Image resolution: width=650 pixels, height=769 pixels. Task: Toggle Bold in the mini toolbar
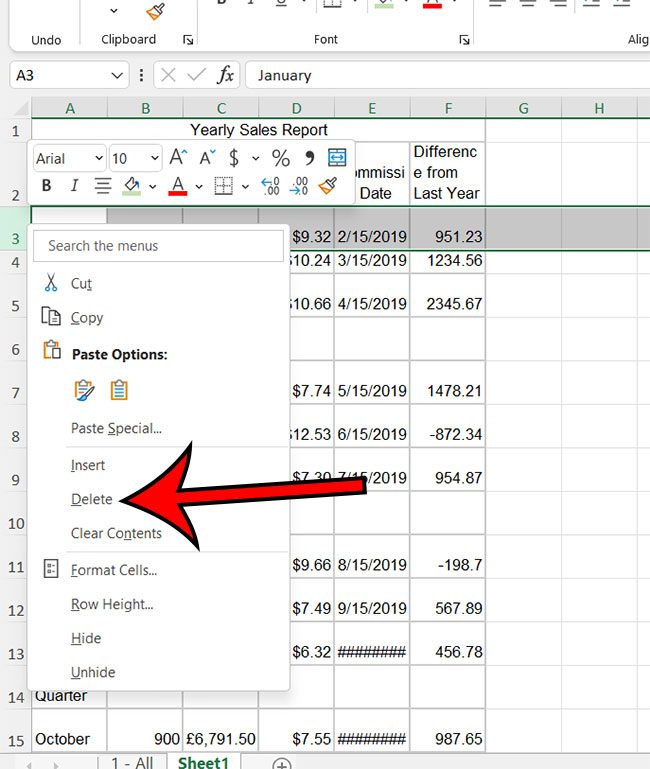click(x=46, y=186)
